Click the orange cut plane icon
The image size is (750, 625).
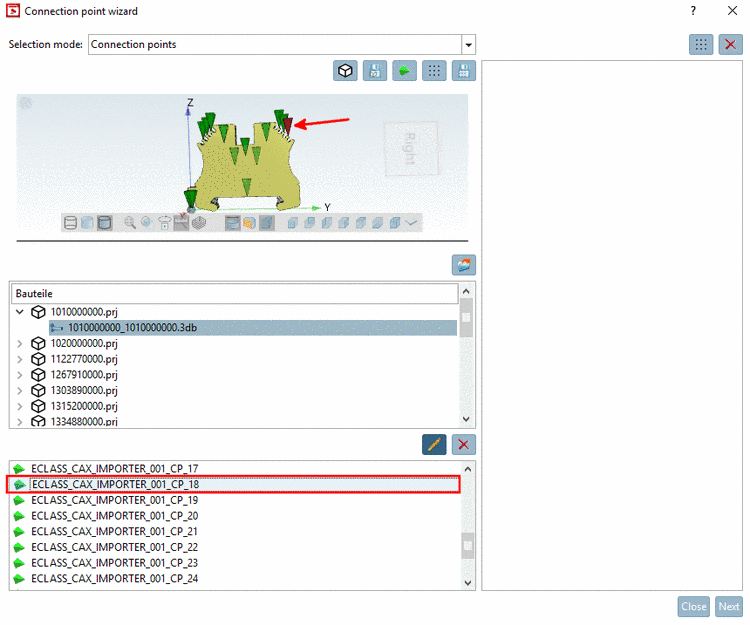[249, 223]
